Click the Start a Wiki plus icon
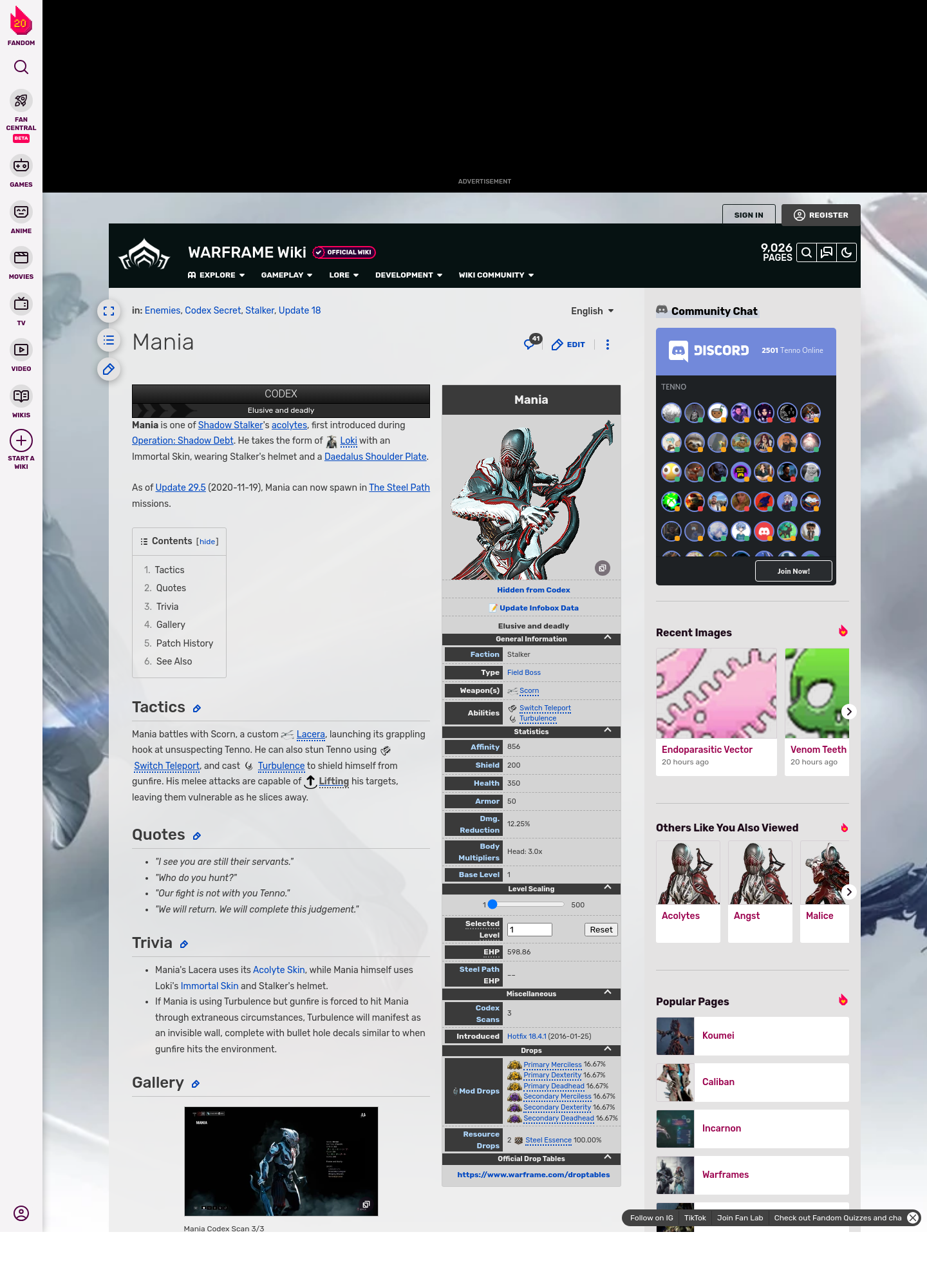The image size is (927, 1288). [21, 440]
